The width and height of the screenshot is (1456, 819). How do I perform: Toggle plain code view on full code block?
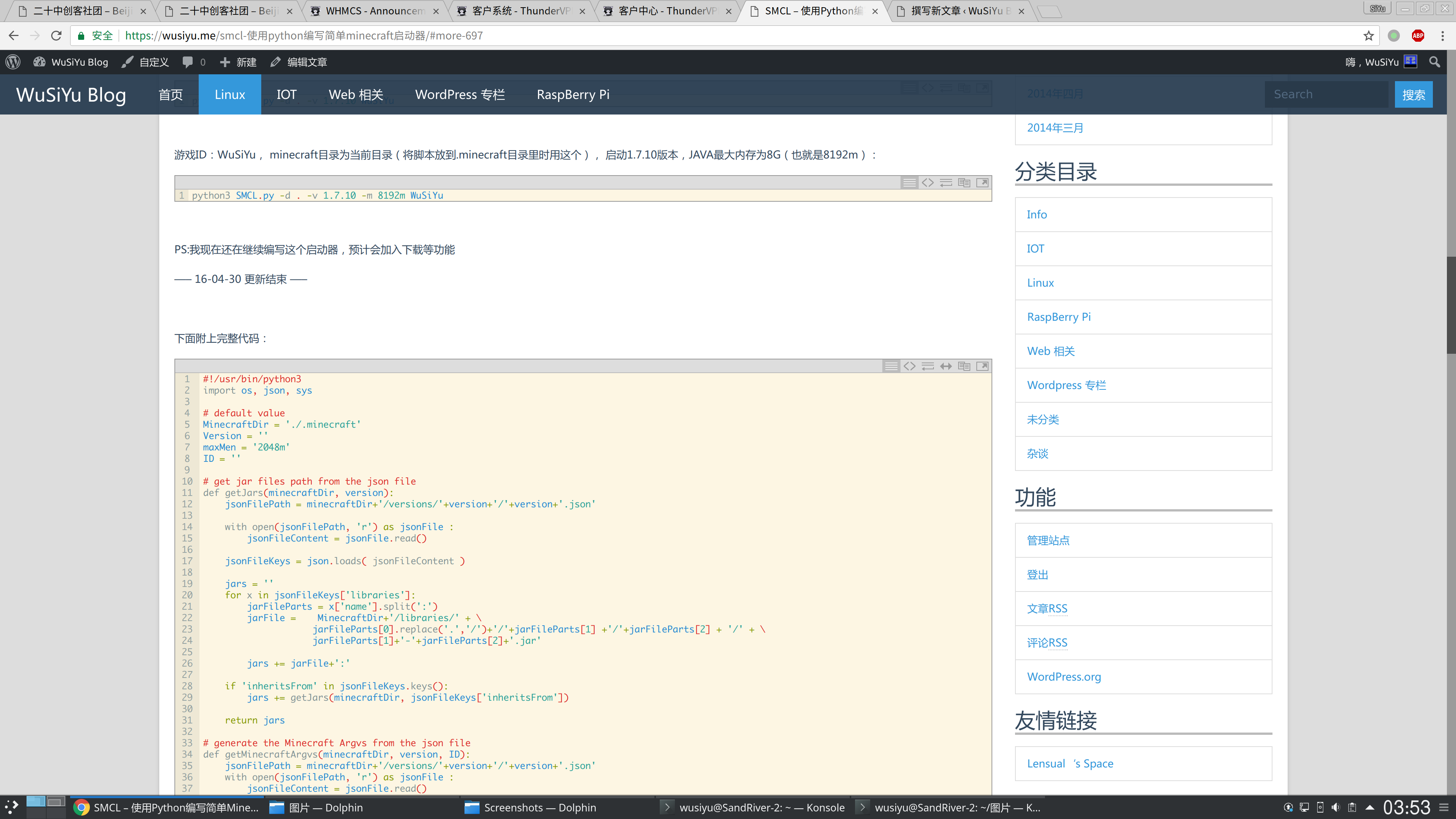910,366
